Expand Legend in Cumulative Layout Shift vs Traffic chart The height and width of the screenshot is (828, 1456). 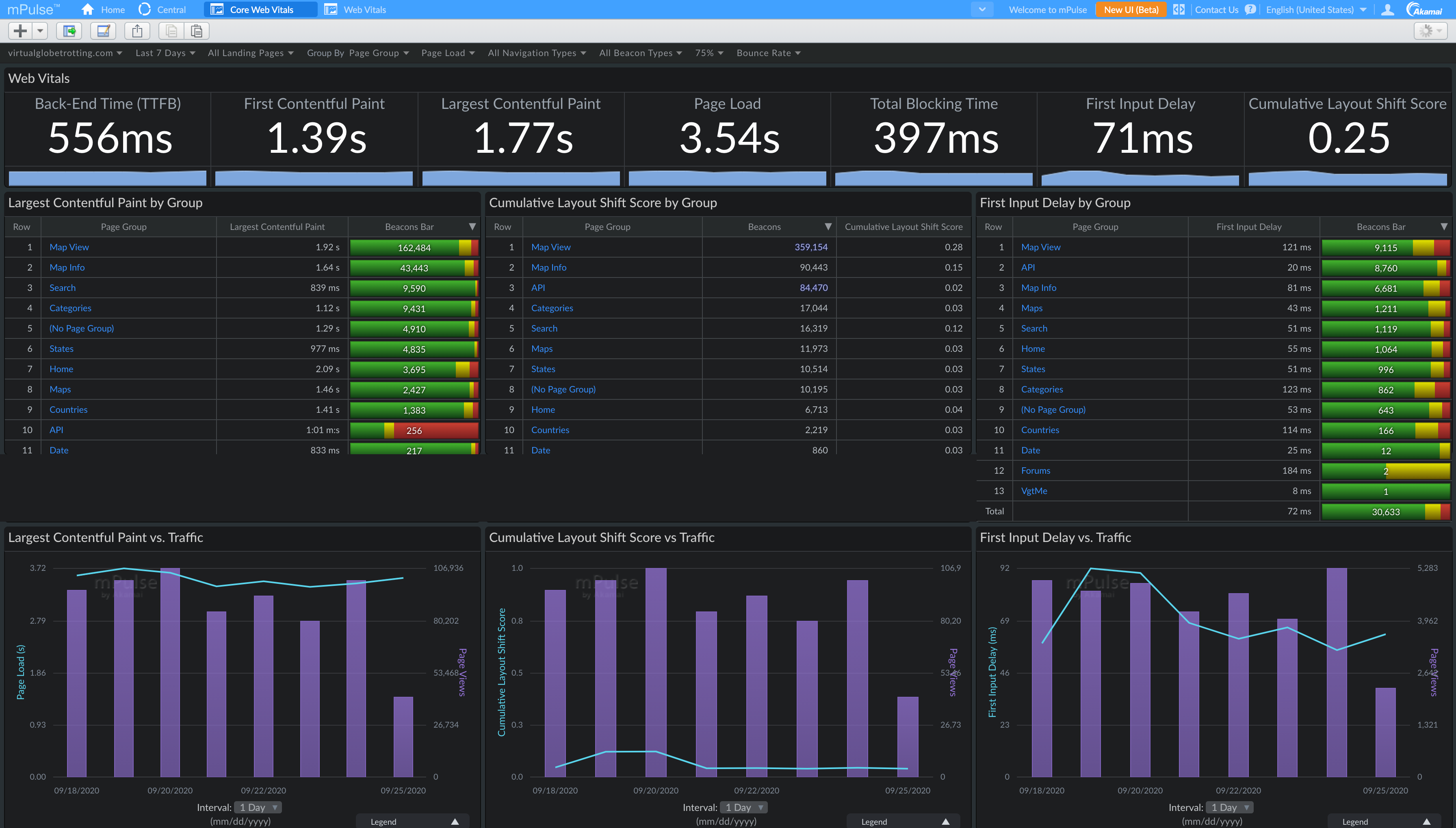(903, 822)
